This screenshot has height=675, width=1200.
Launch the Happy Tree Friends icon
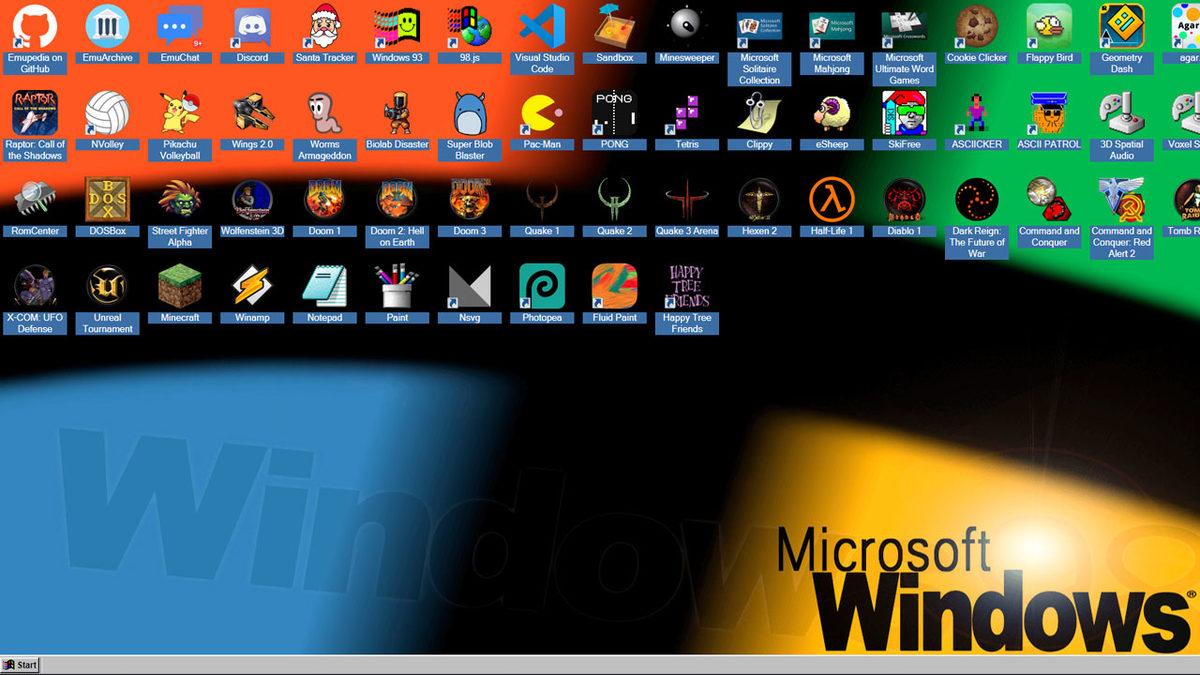tap(687, 287)
